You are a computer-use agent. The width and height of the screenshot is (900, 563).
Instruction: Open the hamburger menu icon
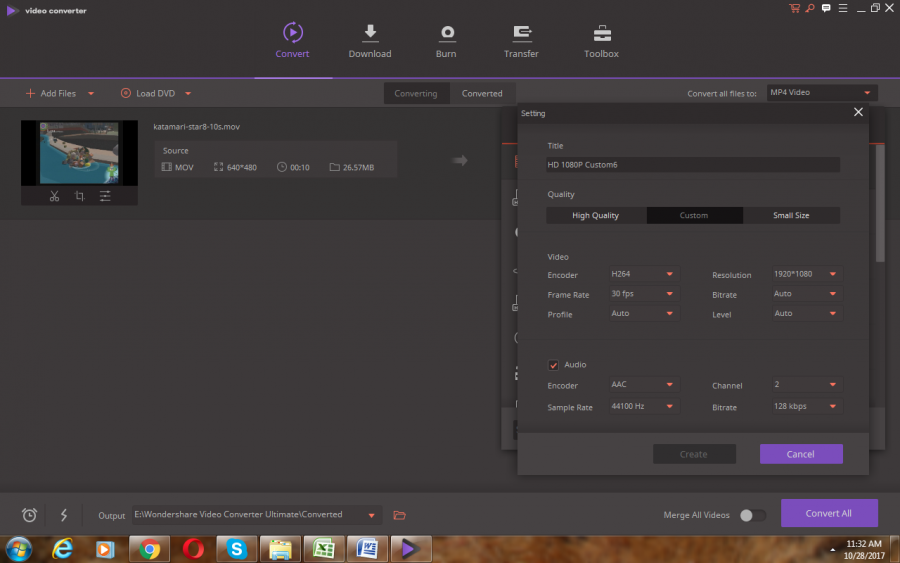pyautogui.click(x=843, y=8)
